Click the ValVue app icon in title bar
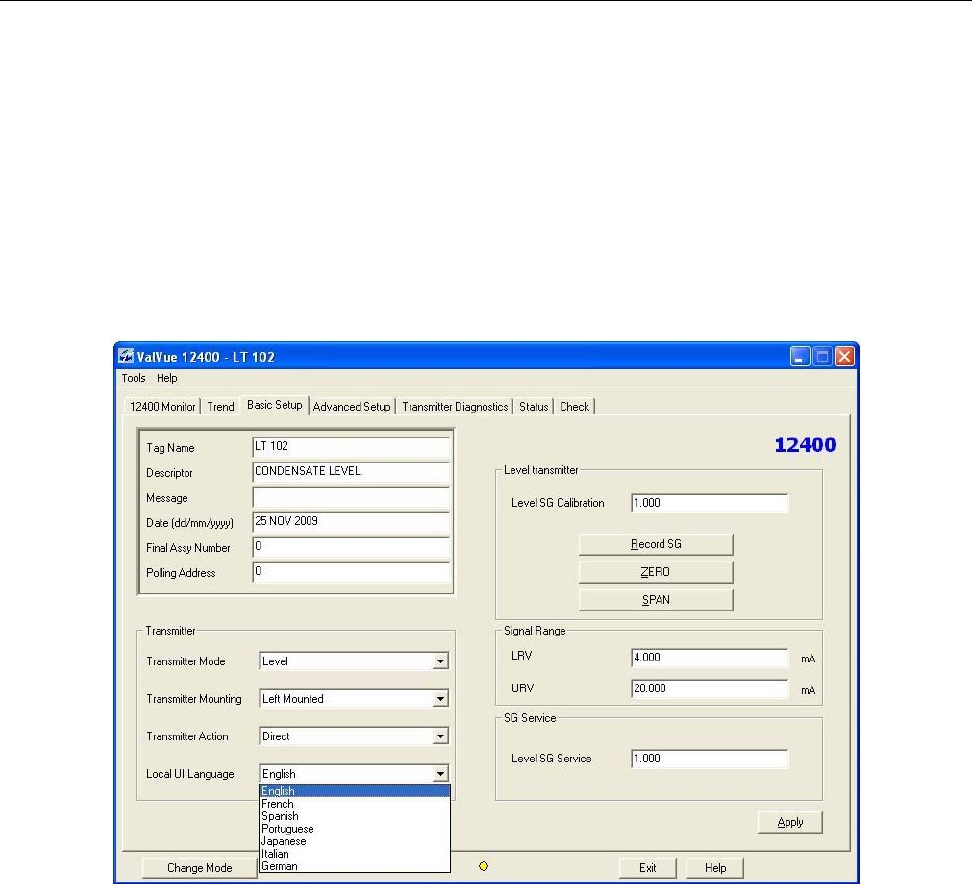972x884 pixels. (x=126, y=356)
